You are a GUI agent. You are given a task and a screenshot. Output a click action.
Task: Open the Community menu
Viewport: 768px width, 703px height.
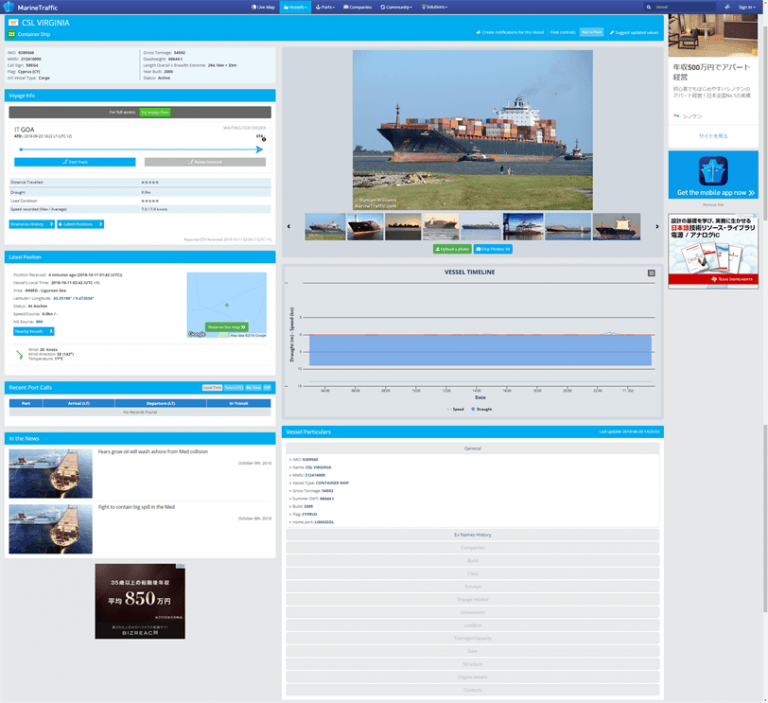(x=396, y=7)
